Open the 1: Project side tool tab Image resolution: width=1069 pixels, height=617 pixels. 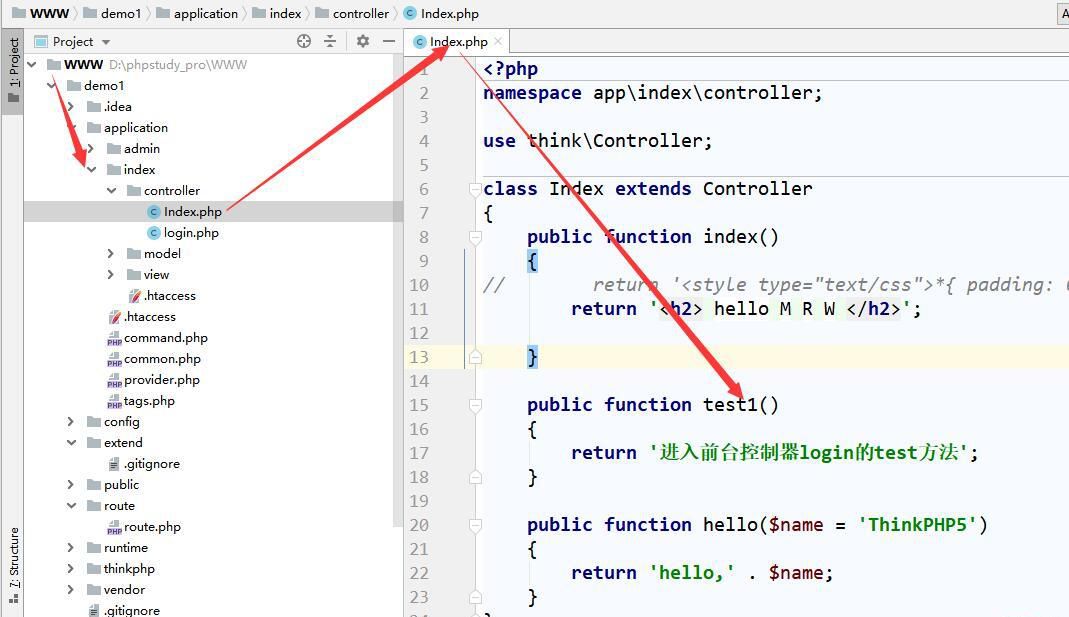pos(13,70)
